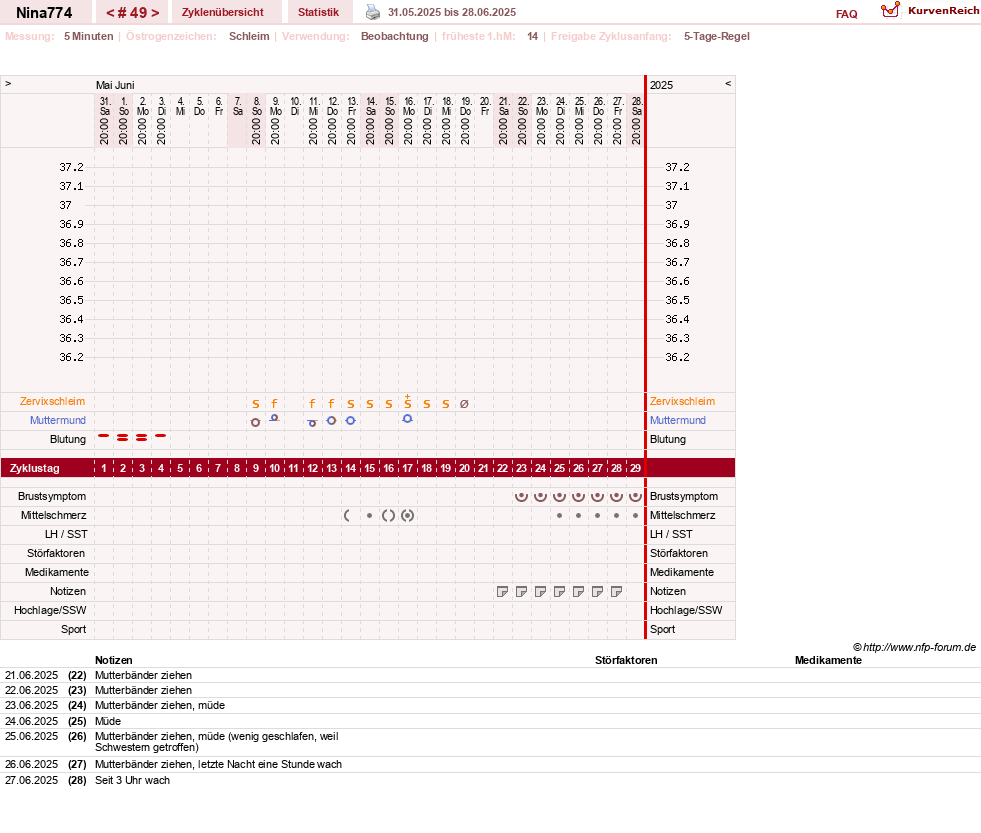
Task: Click bleeding mark on cycle day 4
Action: coord(161,436)
